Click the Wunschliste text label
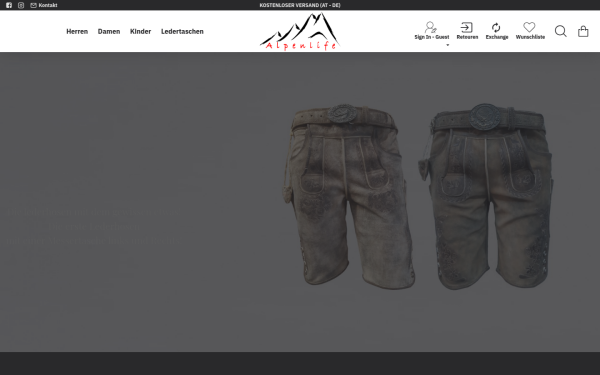Screen dimensions: 600x375 (x=530, y=37)
